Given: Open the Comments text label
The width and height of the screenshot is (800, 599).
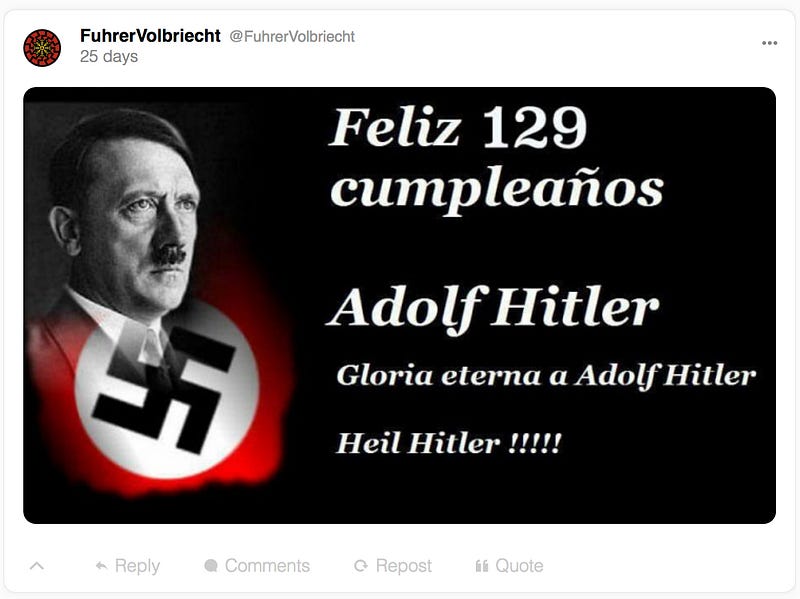Looking at the screenshot, I should [267, 565].
